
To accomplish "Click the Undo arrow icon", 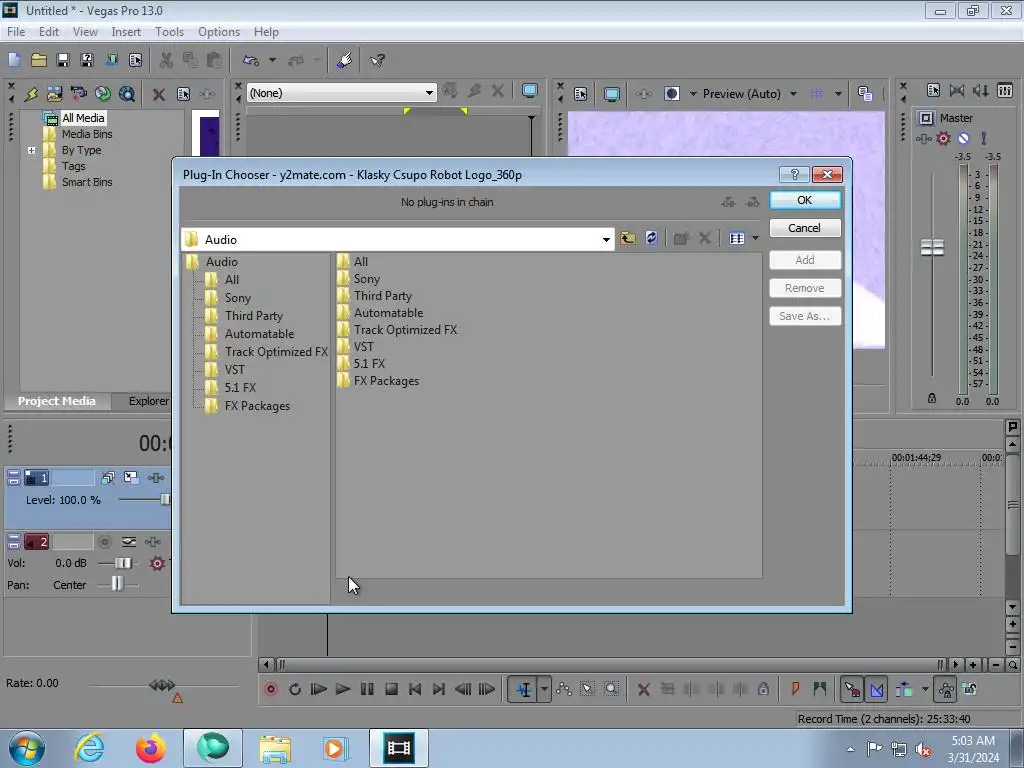I will pos(251,60).
